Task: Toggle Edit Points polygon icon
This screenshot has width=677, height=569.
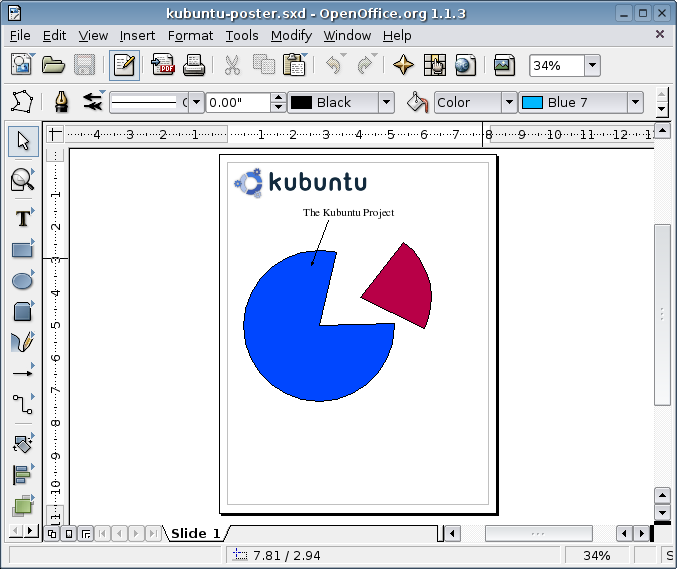Action: point(22,102)
